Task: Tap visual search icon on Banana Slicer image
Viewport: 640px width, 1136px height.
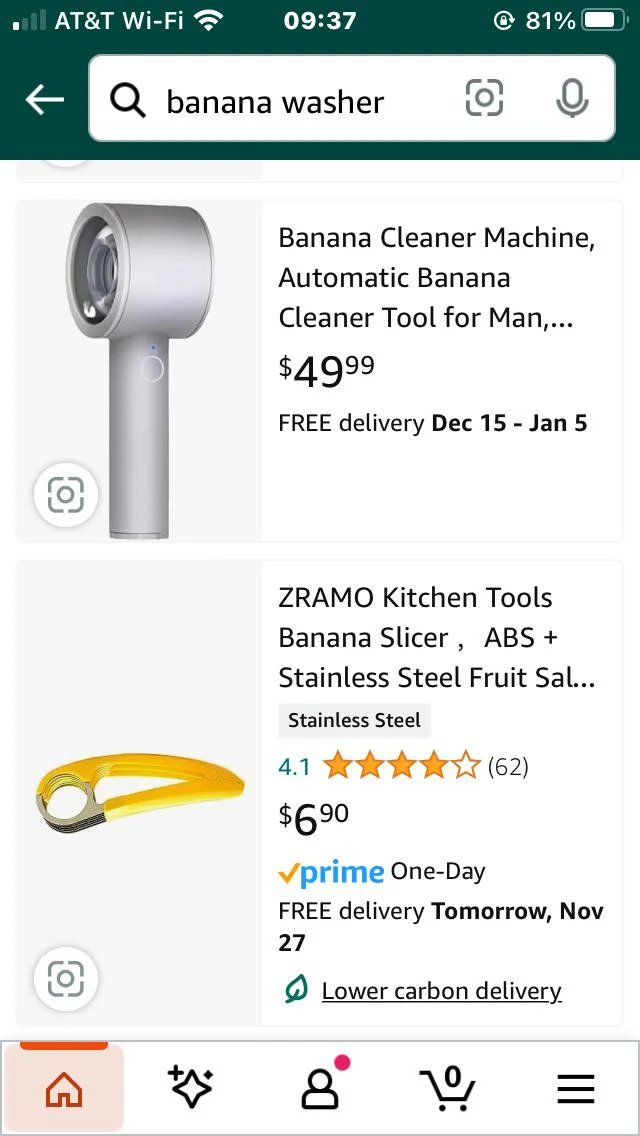Action: pos(66,979)
